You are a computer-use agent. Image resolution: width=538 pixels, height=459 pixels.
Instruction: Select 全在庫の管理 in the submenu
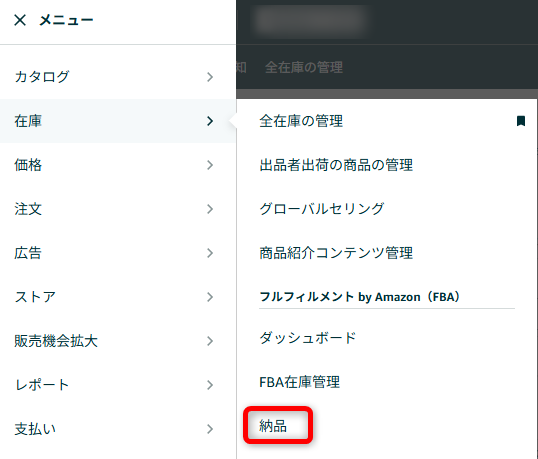[x=301, y=121]
